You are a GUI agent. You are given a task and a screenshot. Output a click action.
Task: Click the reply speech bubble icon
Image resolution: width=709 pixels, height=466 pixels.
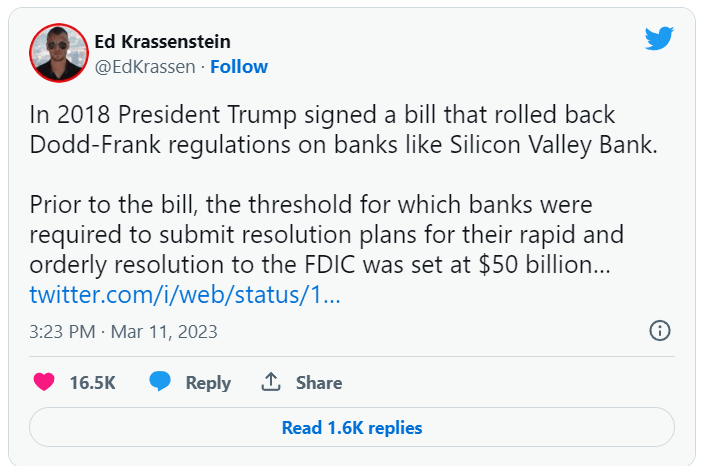point(159,382)
